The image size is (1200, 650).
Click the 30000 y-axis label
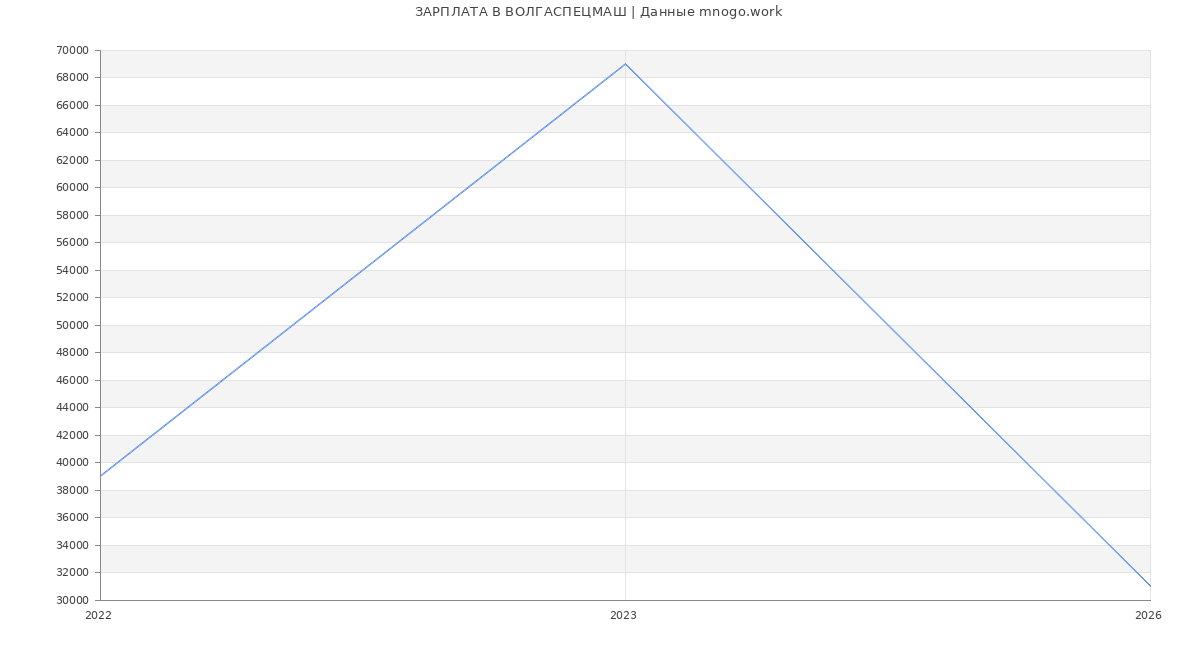72,600
